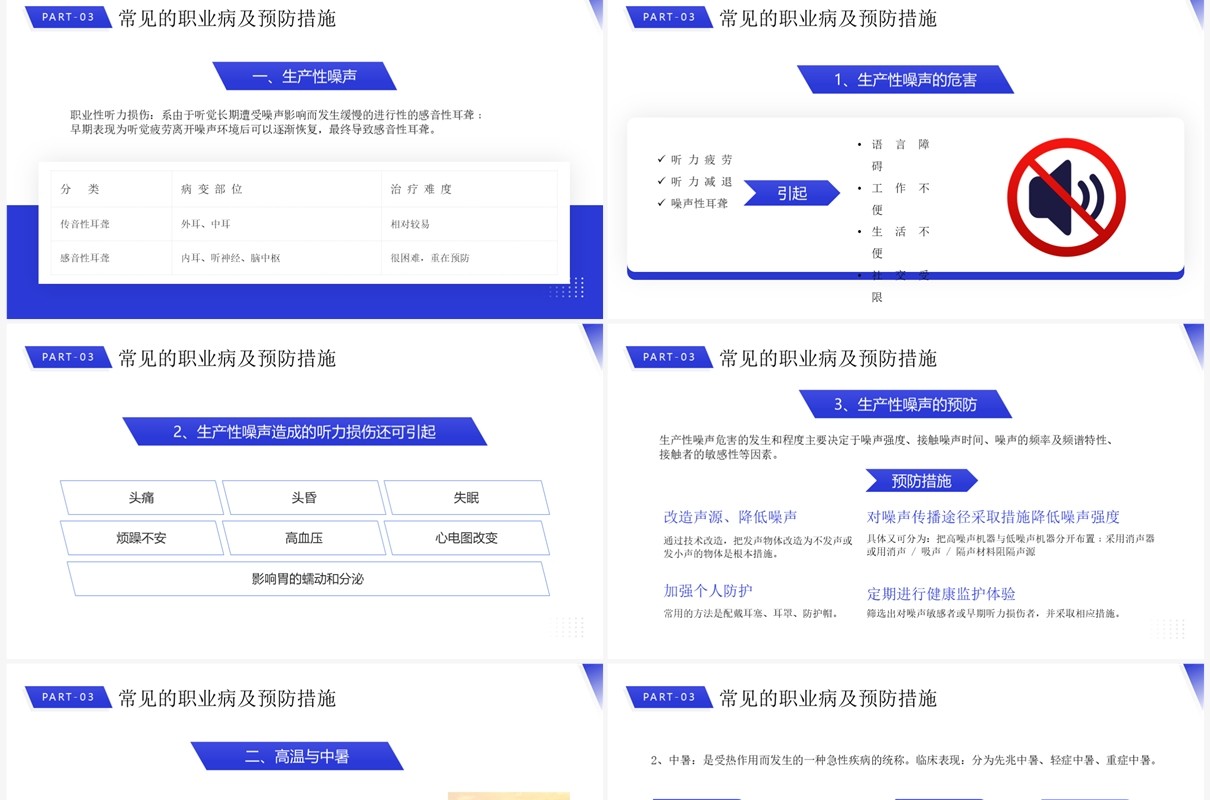Click the paragraph beginning '职业性听力损伤'

(277, 122)
